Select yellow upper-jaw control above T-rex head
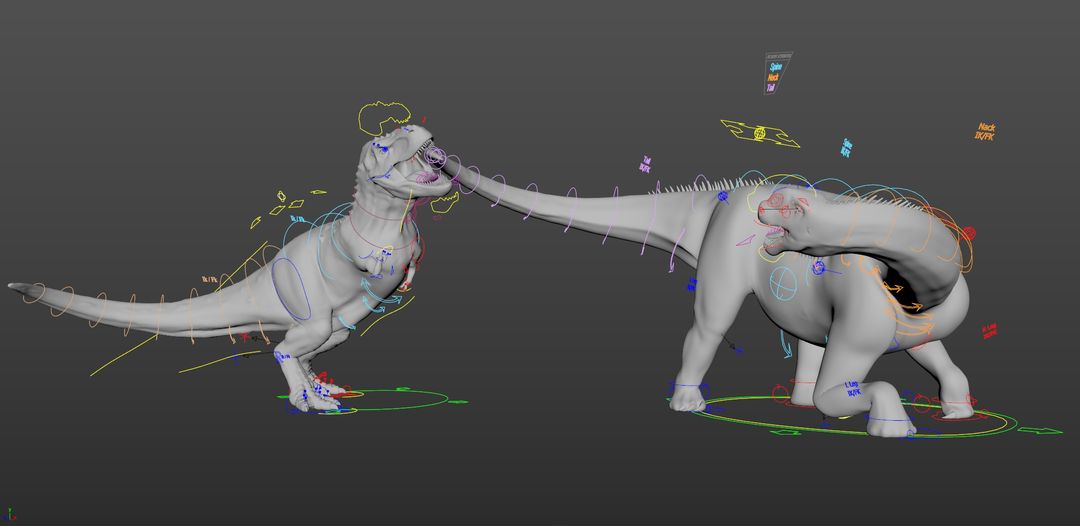This screenshot has height=526, width=1080. 384,117
